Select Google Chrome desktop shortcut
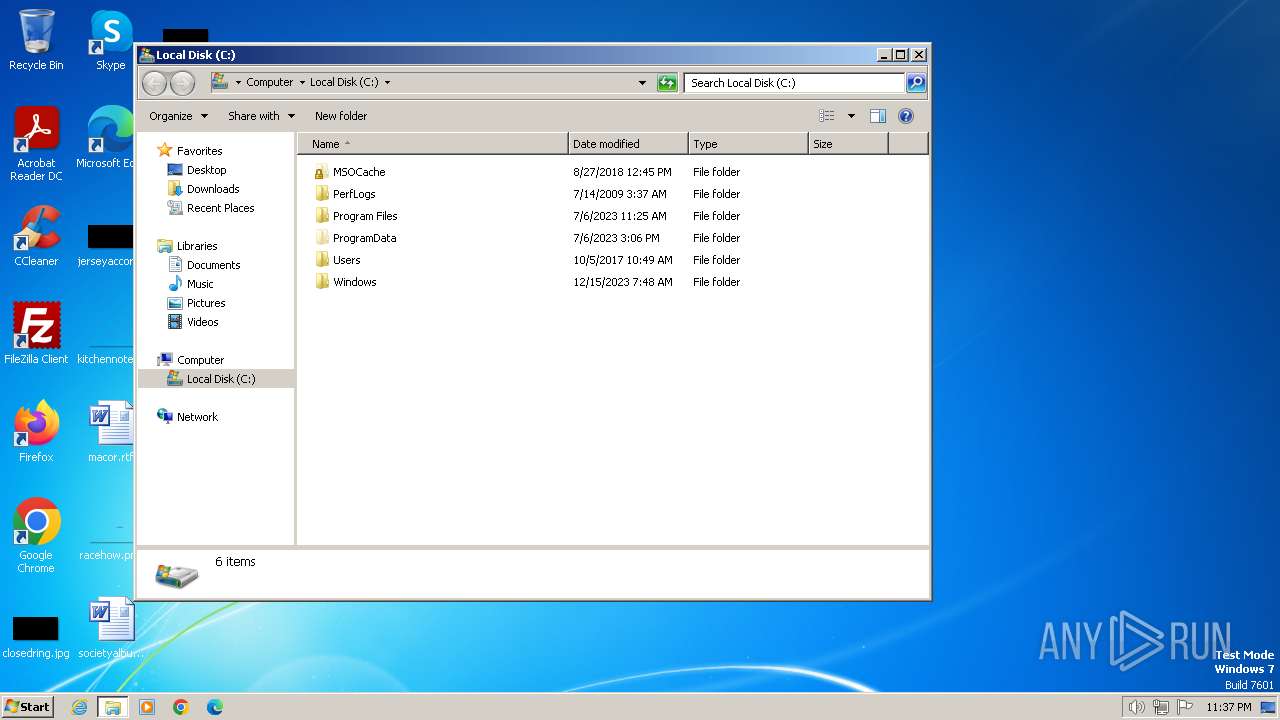 coord(36,536)
